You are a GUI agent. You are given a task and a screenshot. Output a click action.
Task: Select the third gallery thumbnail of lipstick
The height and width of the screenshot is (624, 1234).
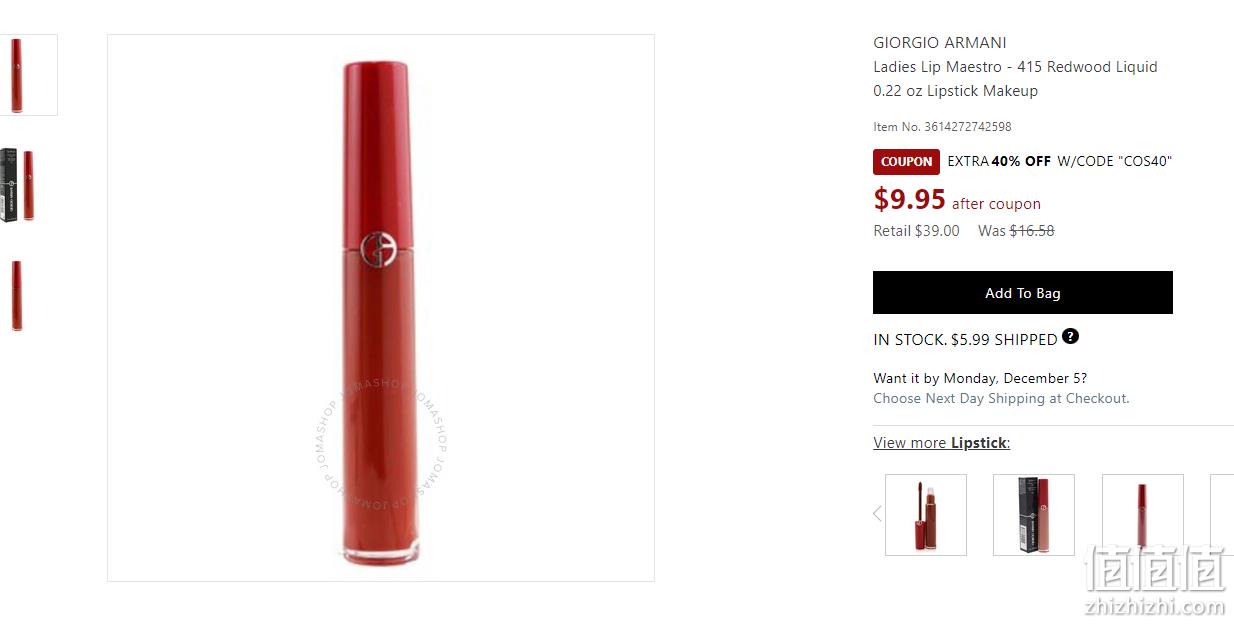pos(18,295)
